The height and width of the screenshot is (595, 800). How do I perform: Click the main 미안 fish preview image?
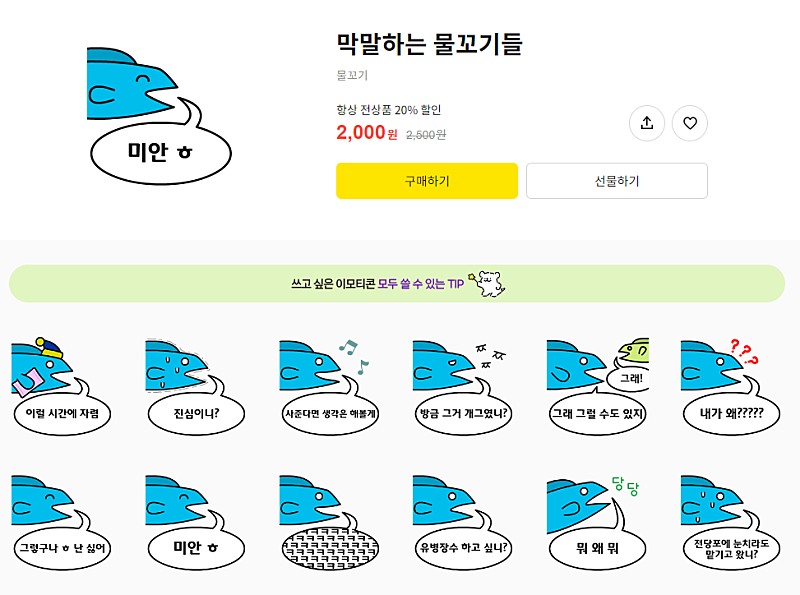tap(160, 120)
